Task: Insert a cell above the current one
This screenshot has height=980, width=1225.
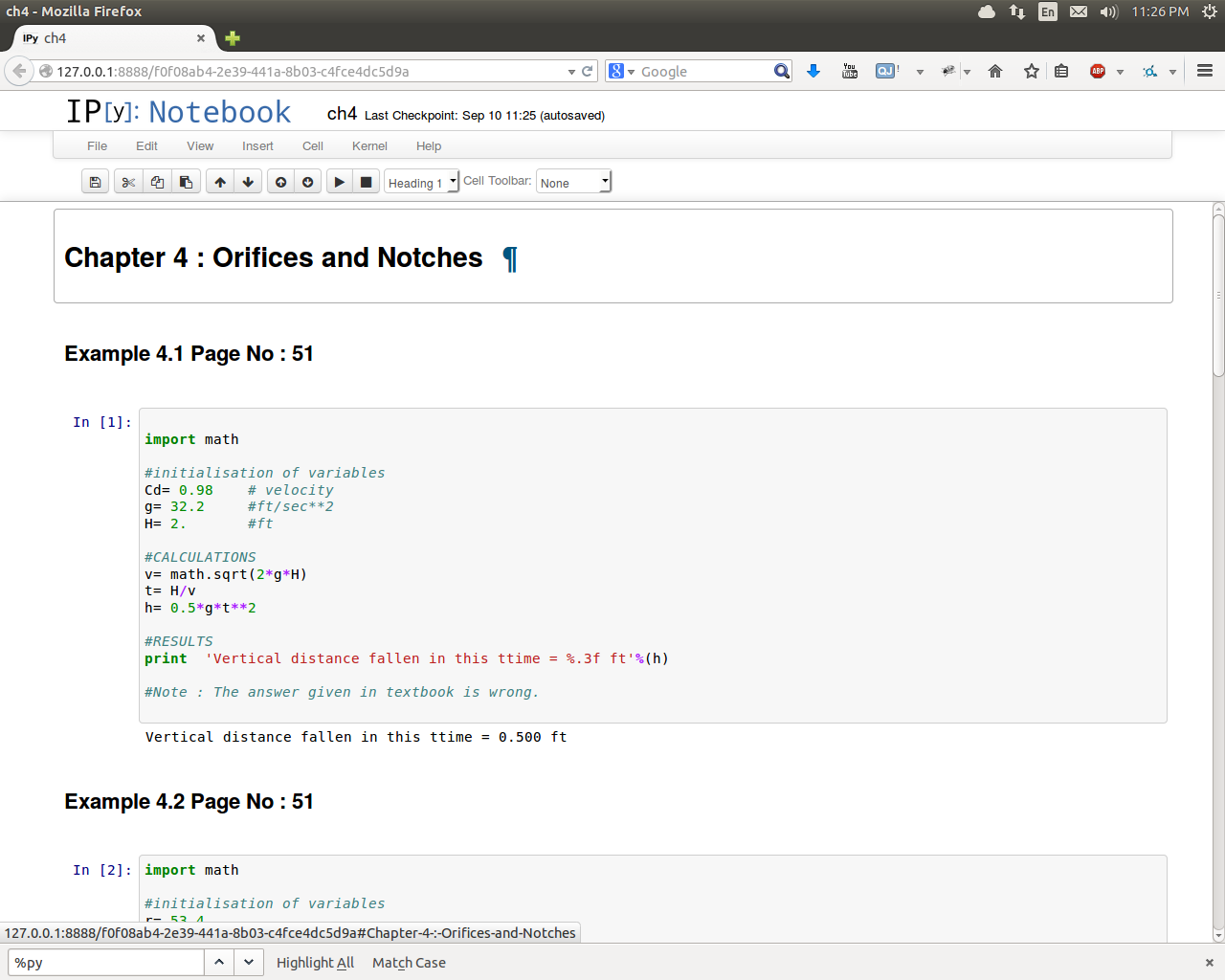Action: click(280, 182)
